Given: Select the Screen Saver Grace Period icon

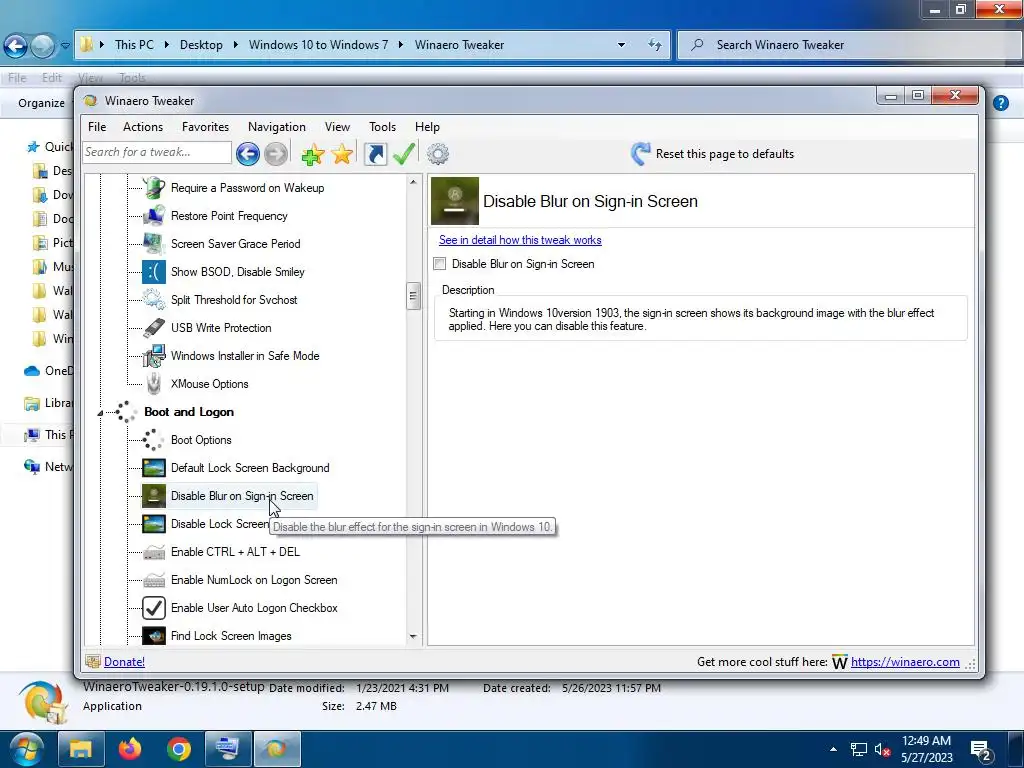Looking at the screenshot, I should [x=154, y=244].
